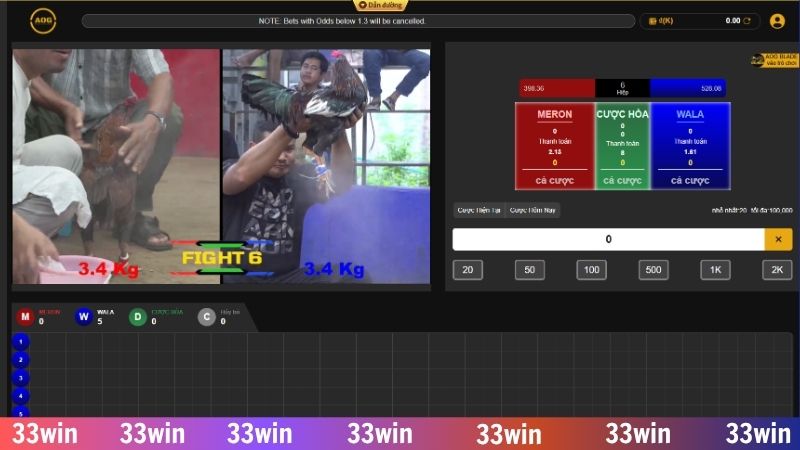The width and height of the screenshot is (800, 450).
Task: Place a bet on green CƯỢC HÒA panel
Action: pyautogui.click(x=622, y=146)
